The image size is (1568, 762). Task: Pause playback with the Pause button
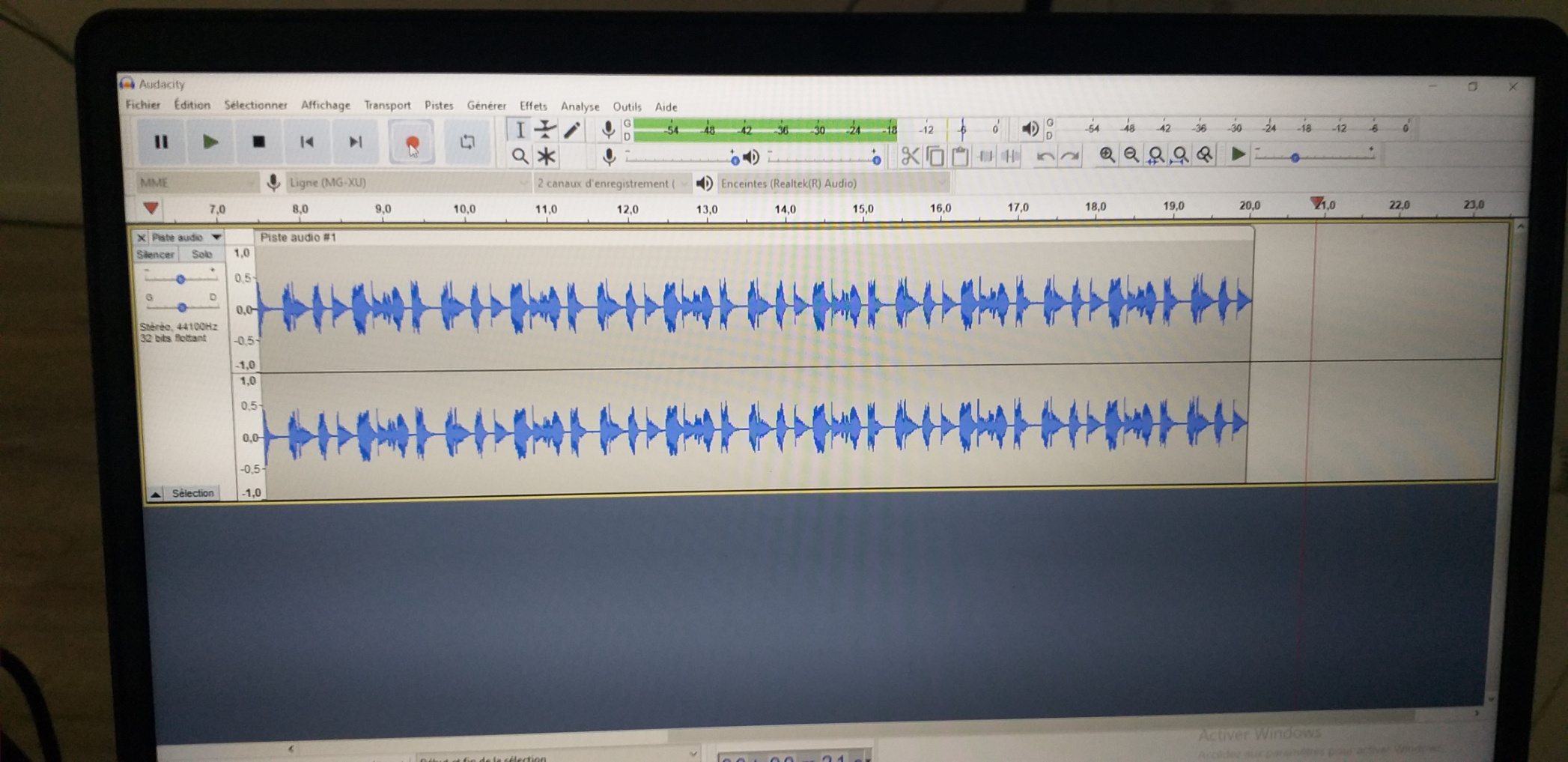point(160,142)
